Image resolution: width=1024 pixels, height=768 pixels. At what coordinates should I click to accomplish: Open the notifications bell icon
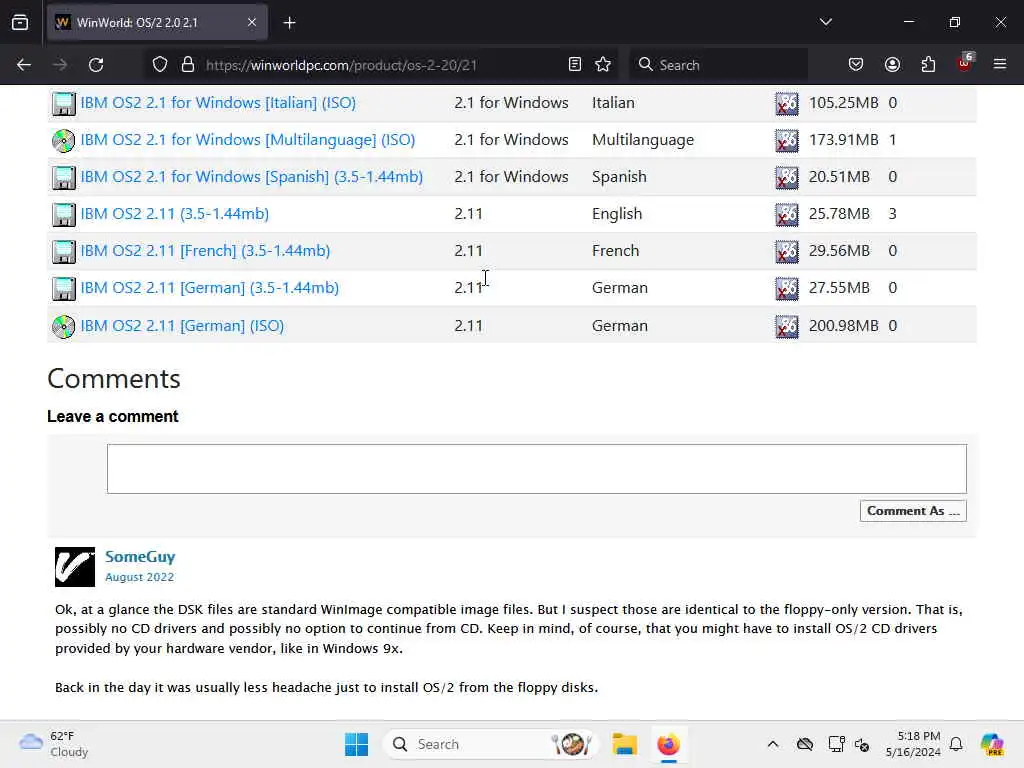[956, 744]
